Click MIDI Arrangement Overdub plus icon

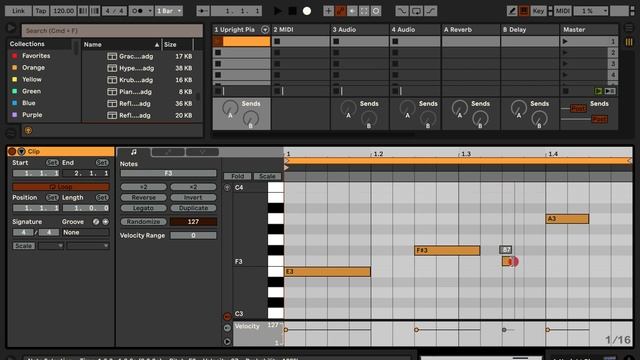pyautogui.click(x=328, y=11)
